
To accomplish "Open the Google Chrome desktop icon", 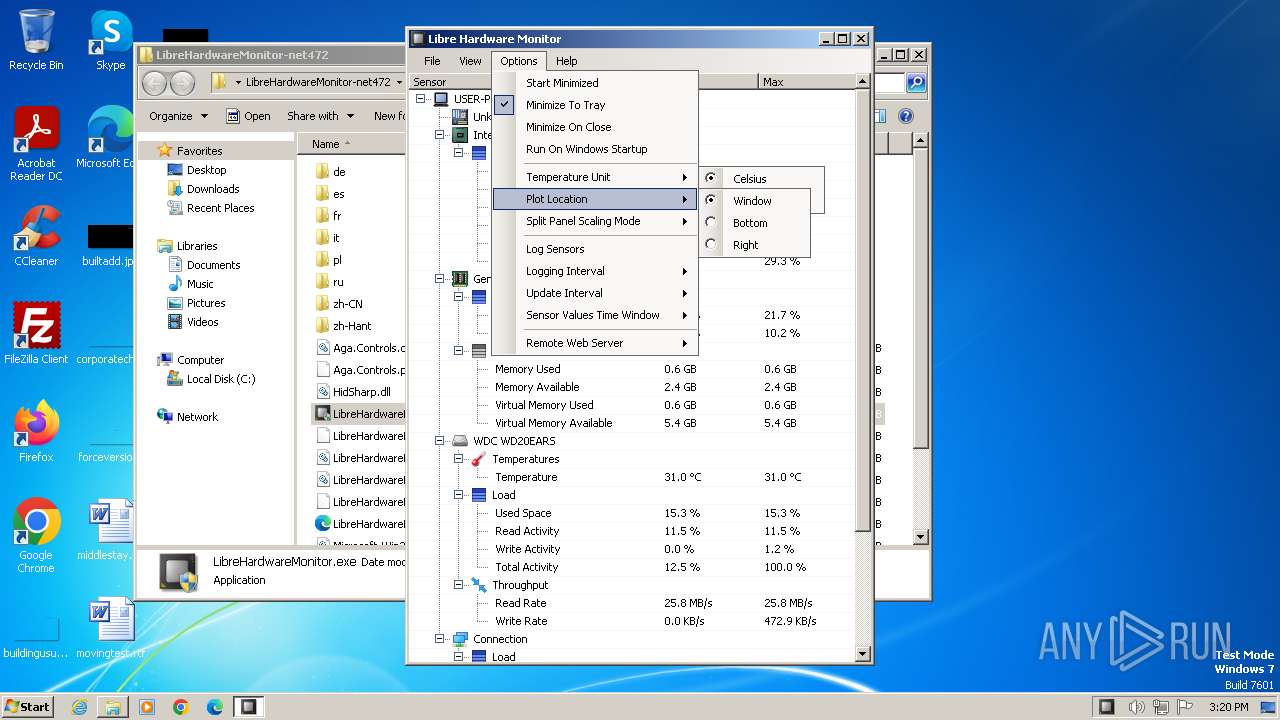I will click(36, 536).
